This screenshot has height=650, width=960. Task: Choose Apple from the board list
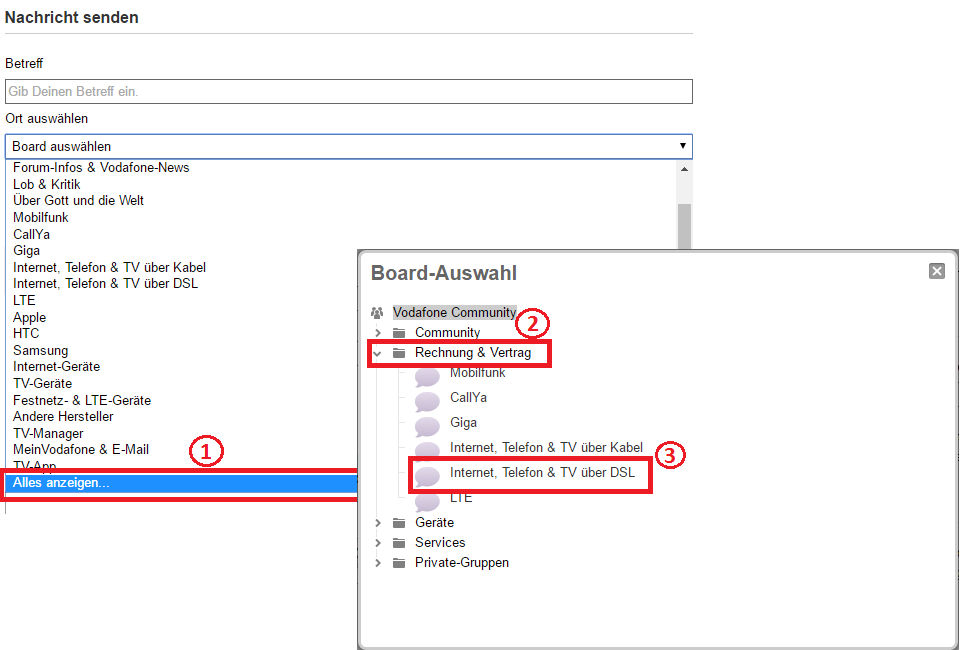point(29,318)
